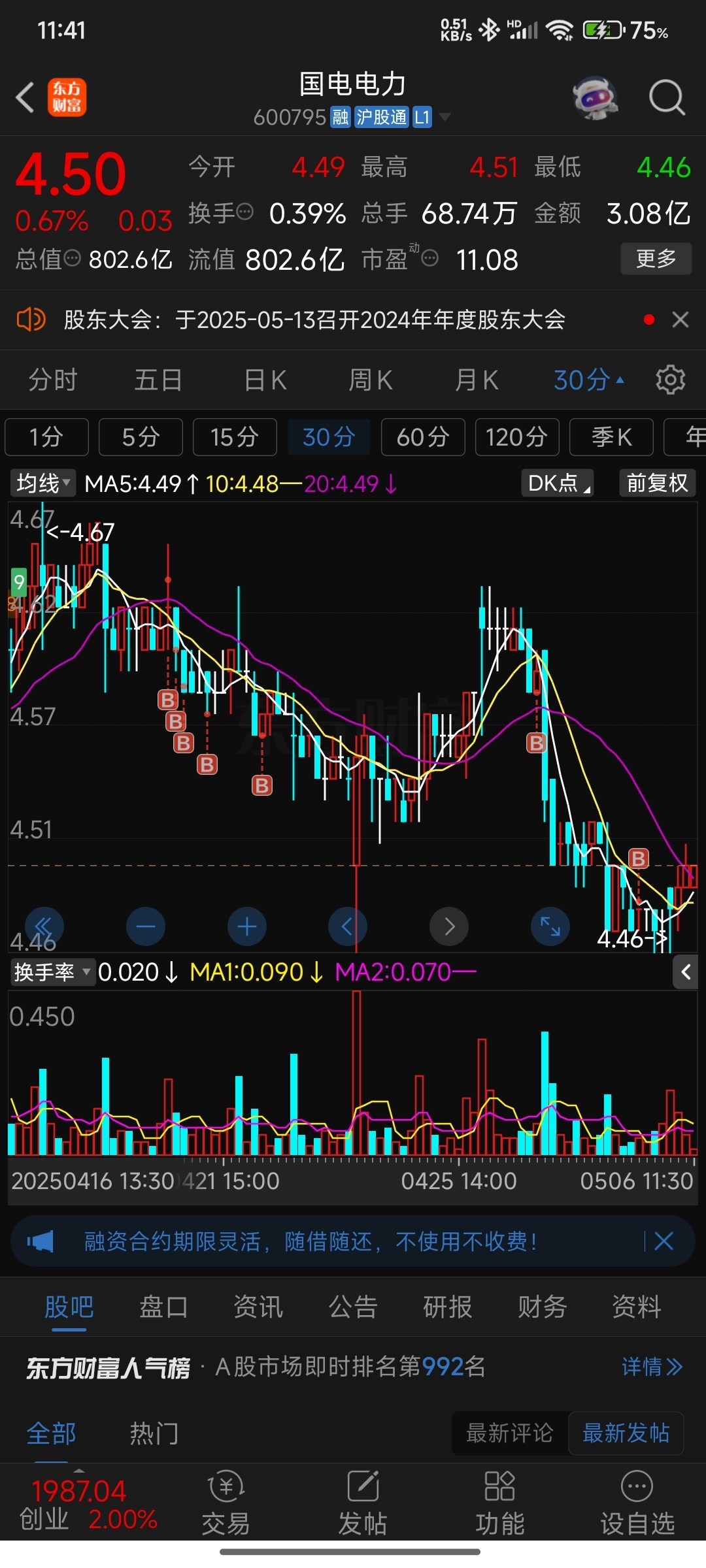Move chart right one step

point(449,926)
